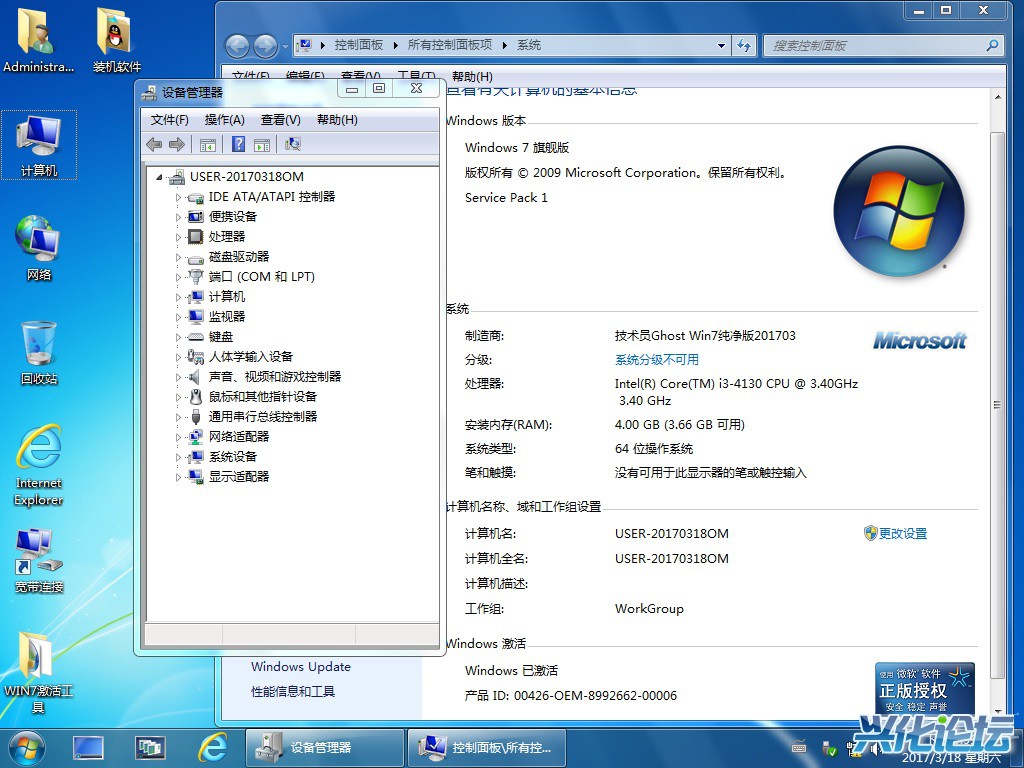The image size is (1024, 768).
Task: Select the 键盘 device category item
Action: click(221, 337)
